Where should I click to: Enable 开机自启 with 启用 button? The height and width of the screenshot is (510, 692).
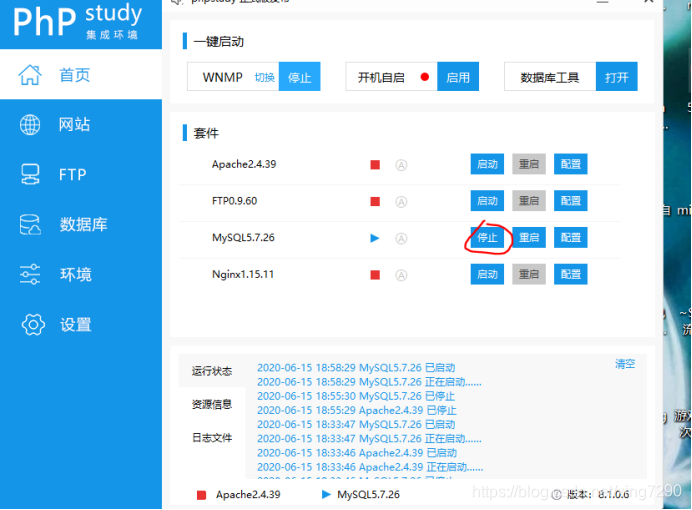tap(458, 77)
